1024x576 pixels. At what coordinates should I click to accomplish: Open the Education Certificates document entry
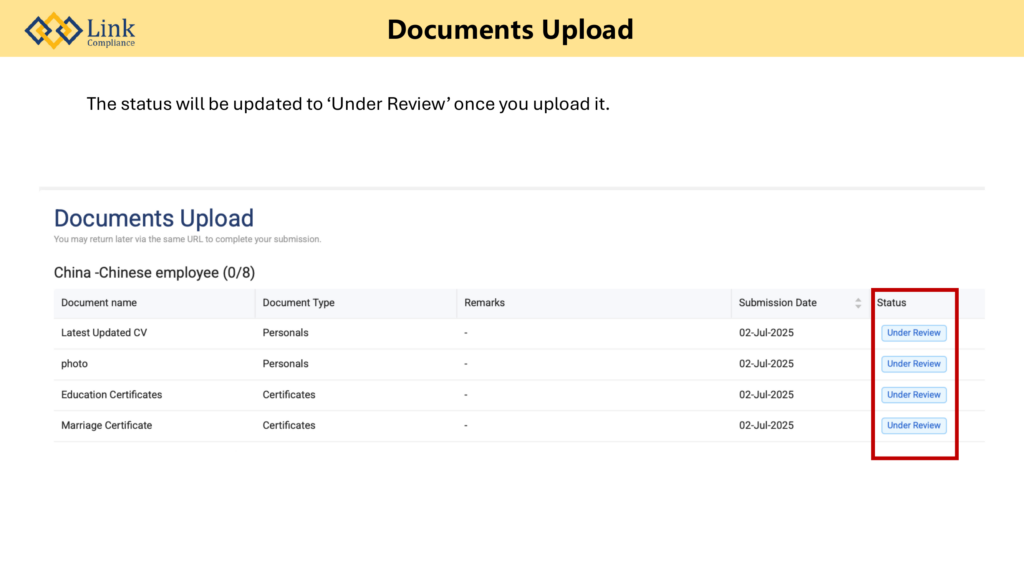[111, 395]
